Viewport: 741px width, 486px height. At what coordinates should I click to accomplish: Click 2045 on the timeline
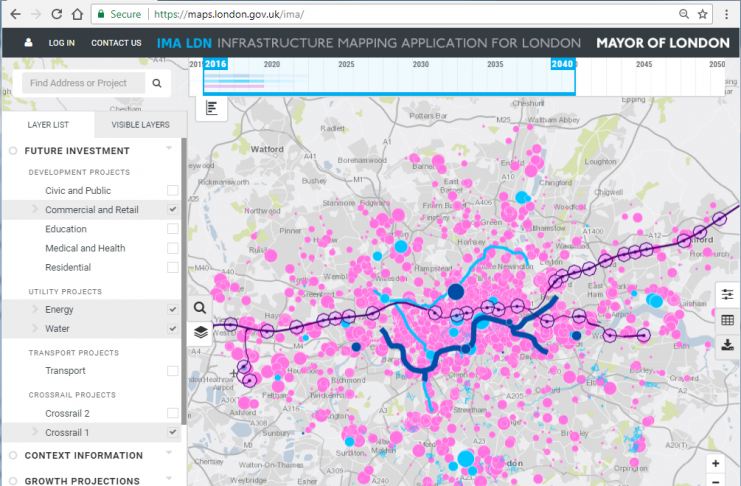(x=644, y=64)
